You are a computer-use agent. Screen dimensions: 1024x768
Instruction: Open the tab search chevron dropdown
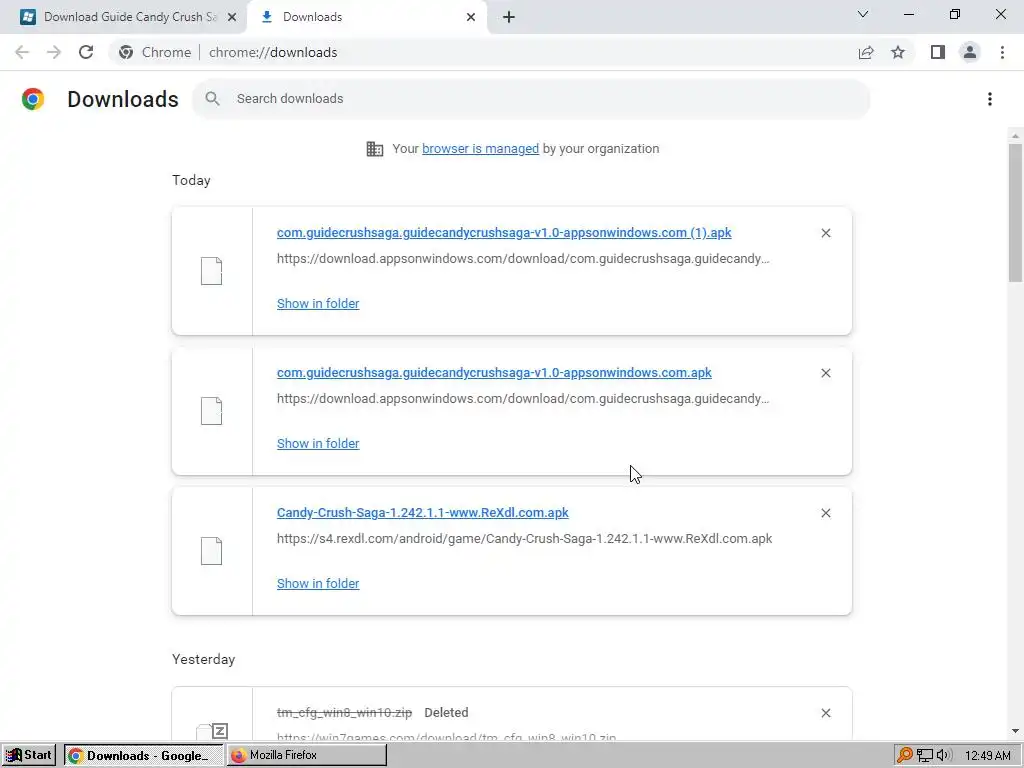(x=863, y=14)
